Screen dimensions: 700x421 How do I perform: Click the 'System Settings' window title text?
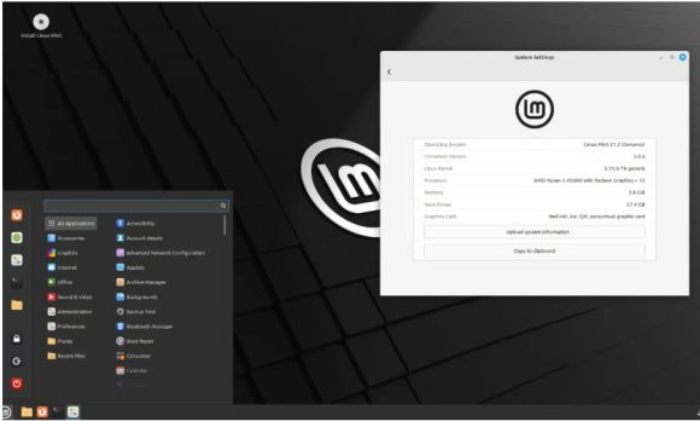[x=534, y=57]
